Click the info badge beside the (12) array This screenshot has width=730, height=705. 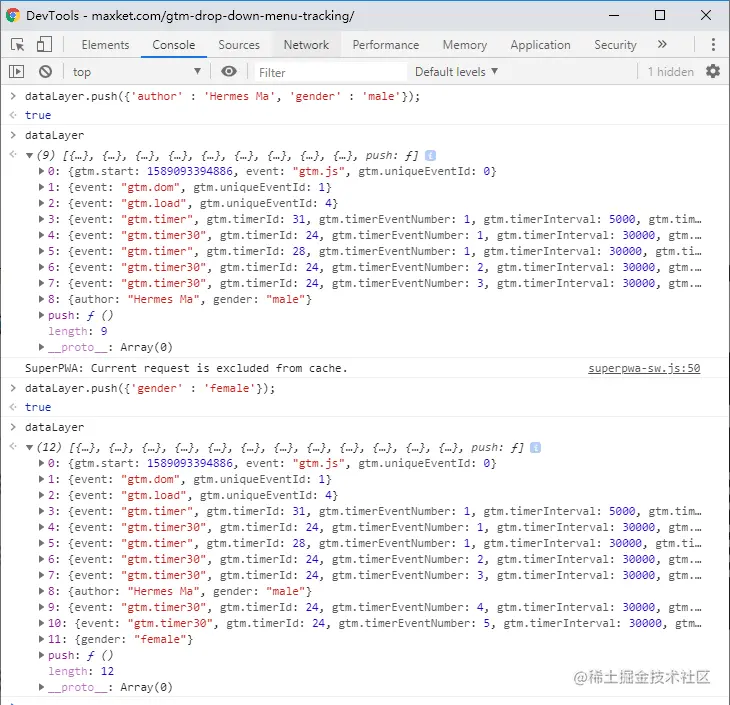pos(535,447)
